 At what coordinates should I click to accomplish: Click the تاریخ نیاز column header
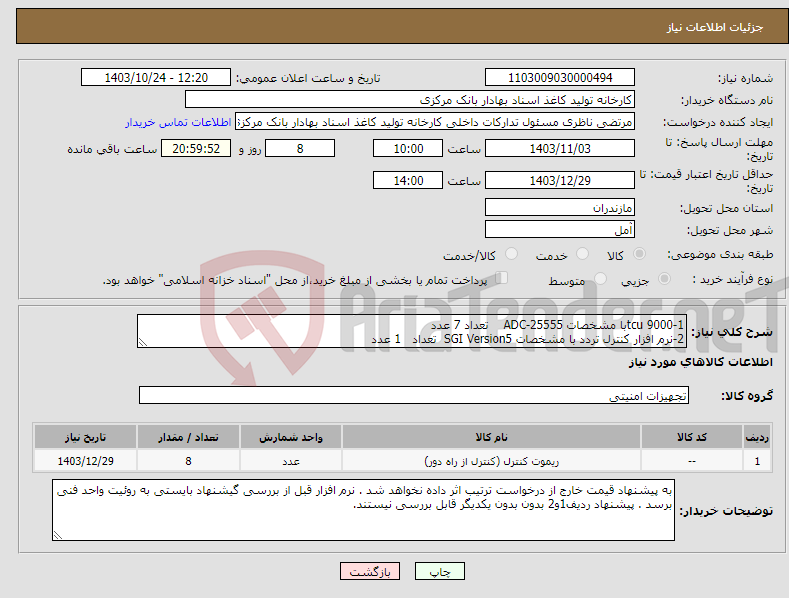86,437
